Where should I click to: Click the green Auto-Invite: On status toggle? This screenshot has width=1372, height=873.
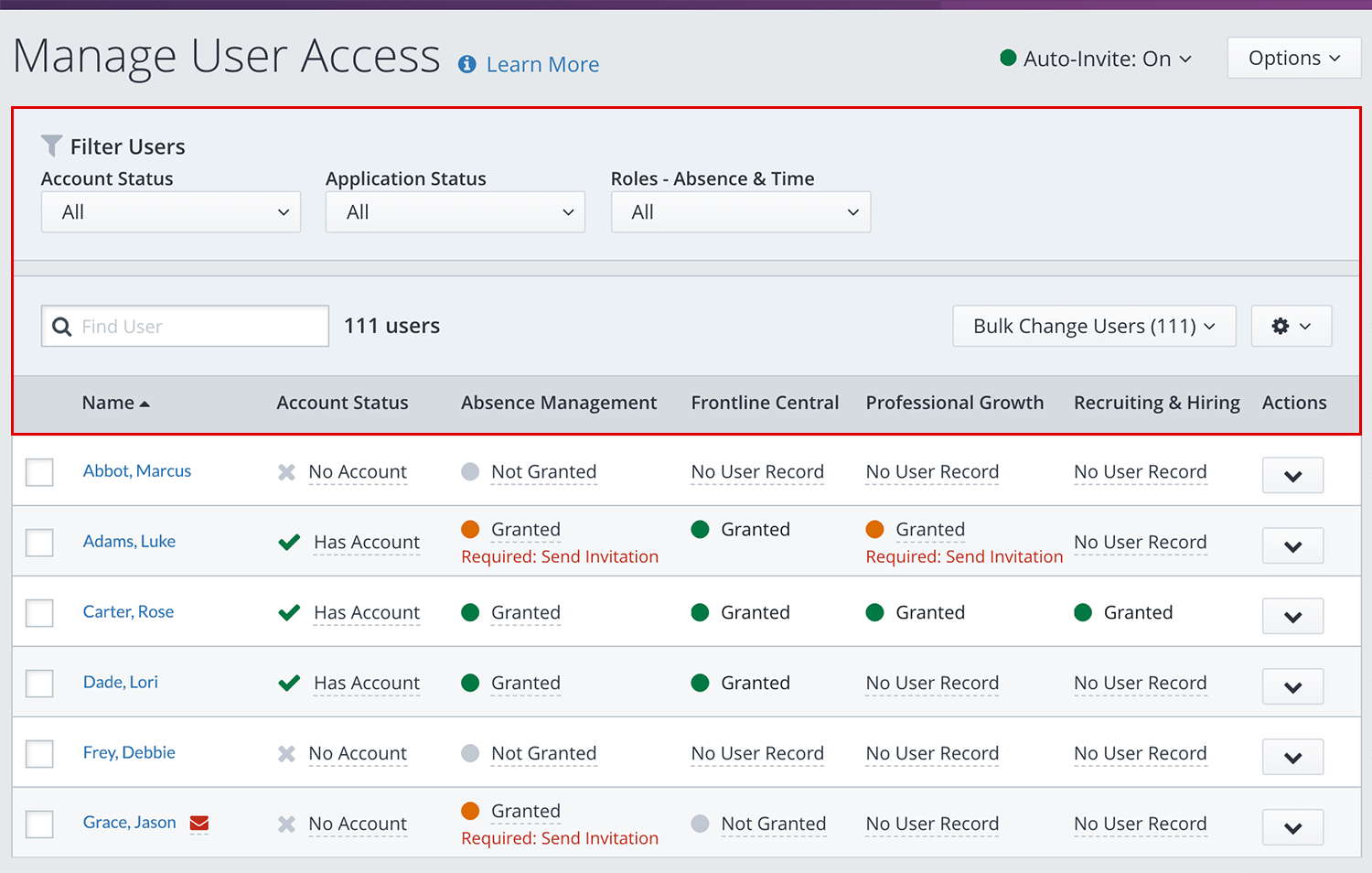pyautogui.click(x=1096, y=59)
